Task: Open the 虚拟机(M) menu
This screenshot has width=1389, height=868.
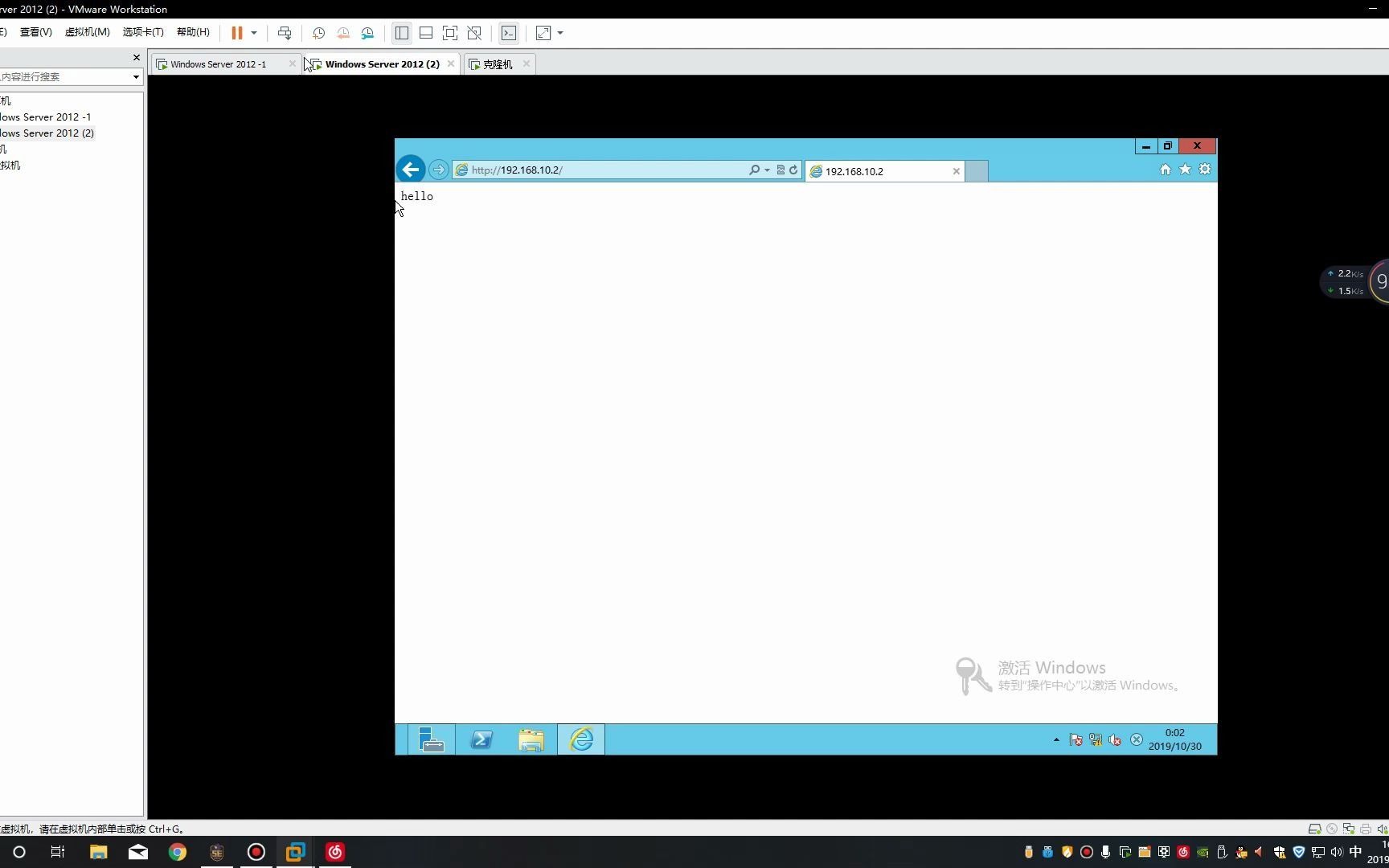Action: [x=87, y=31]
